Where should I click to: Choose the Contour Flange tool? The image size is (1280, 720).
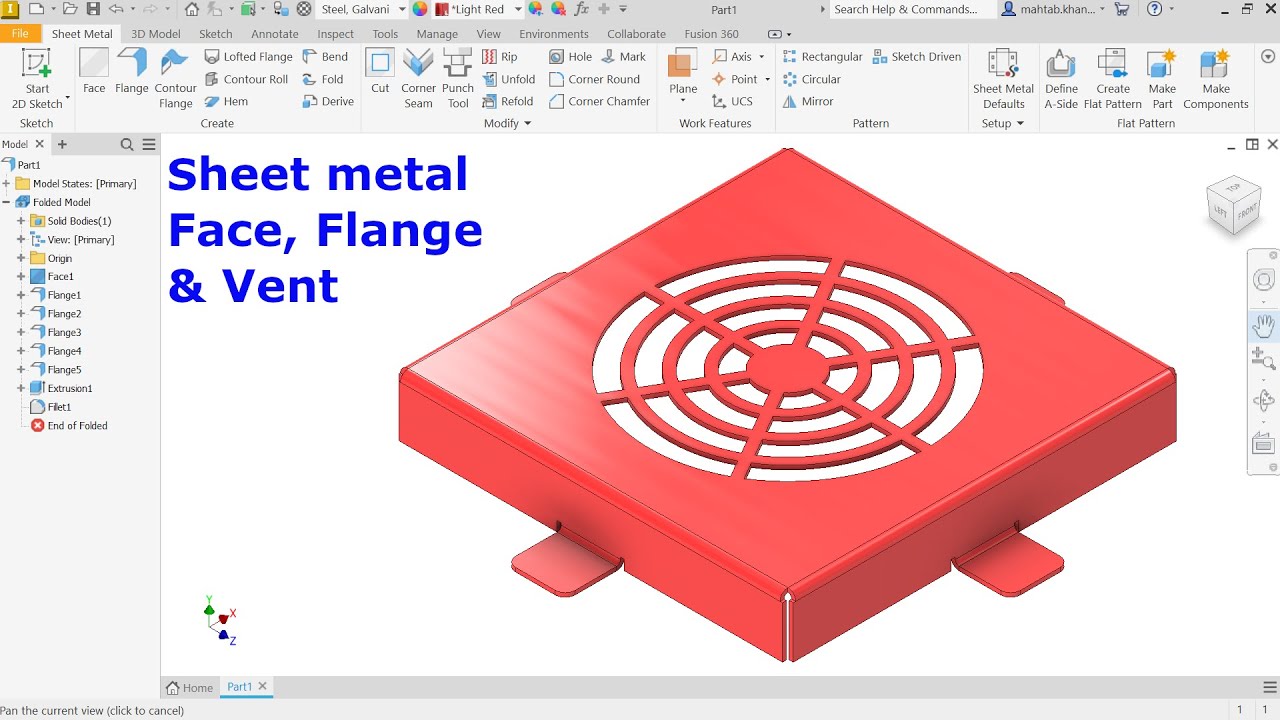[175, 79]
